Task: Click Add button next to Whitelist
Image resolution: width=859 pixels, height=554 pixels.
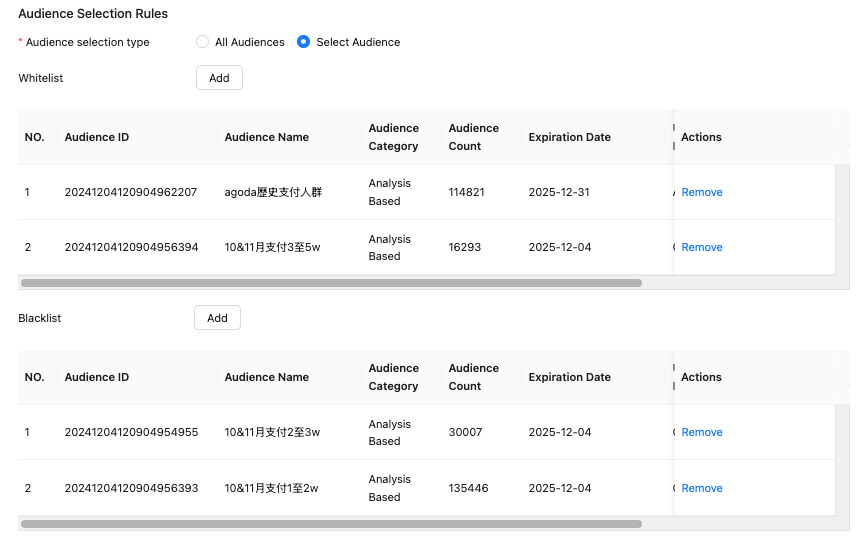Action: point(219,78)
